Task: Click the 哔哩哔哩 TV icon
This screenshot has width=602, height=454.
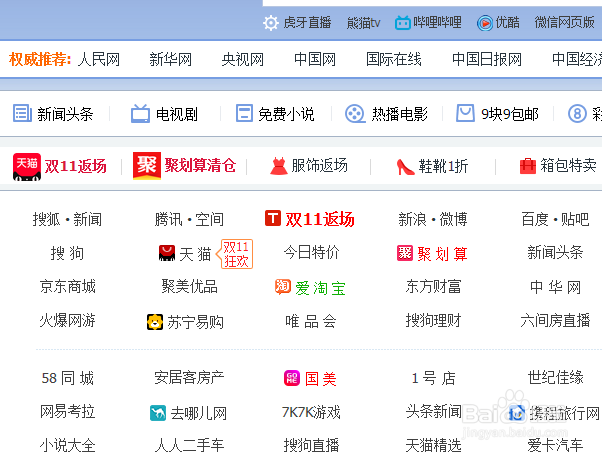Action: pyautogui.click(x=403, y=23)
